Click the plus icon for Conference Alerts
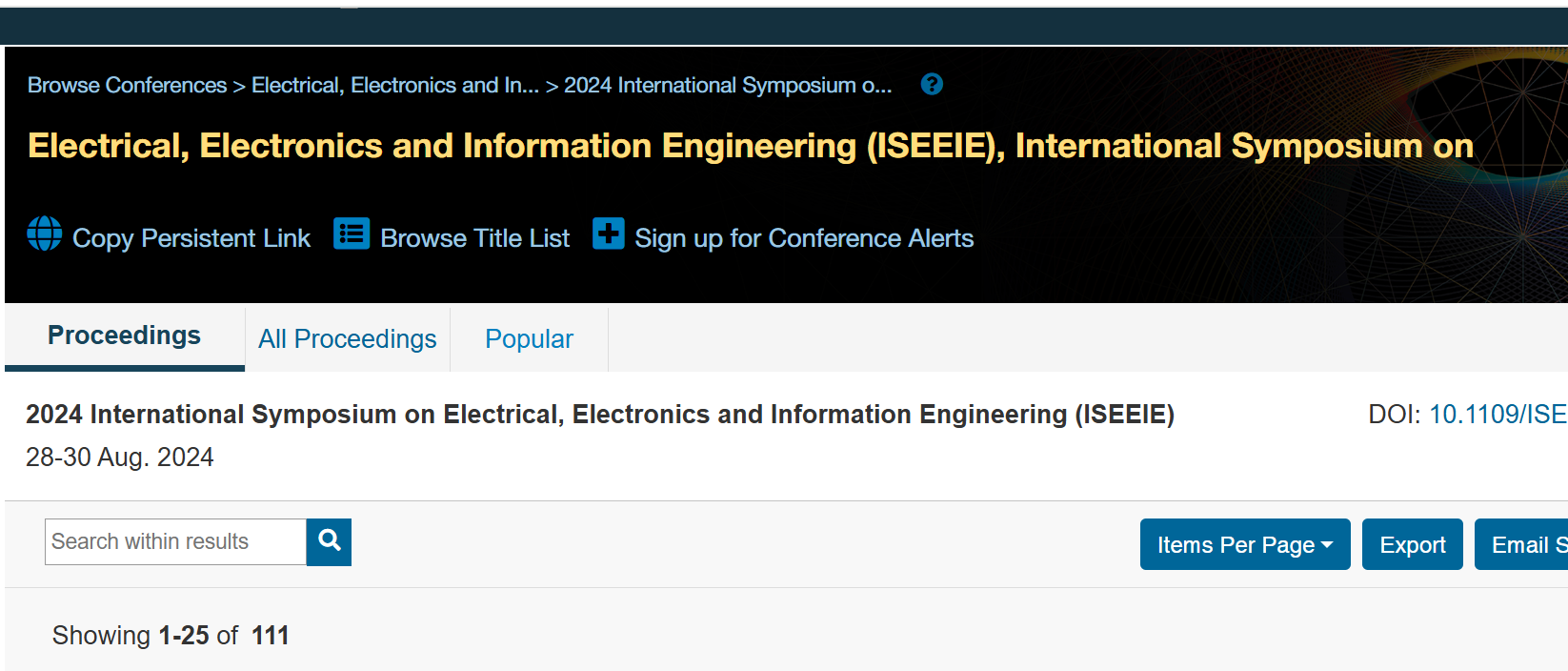 [x=609, y=234]
